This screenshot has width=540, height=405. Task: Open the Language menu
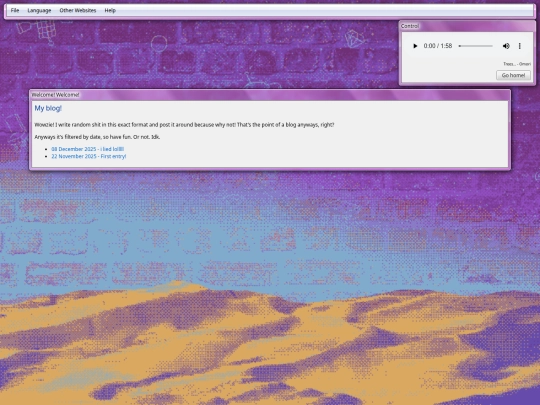tap(39, 10)
